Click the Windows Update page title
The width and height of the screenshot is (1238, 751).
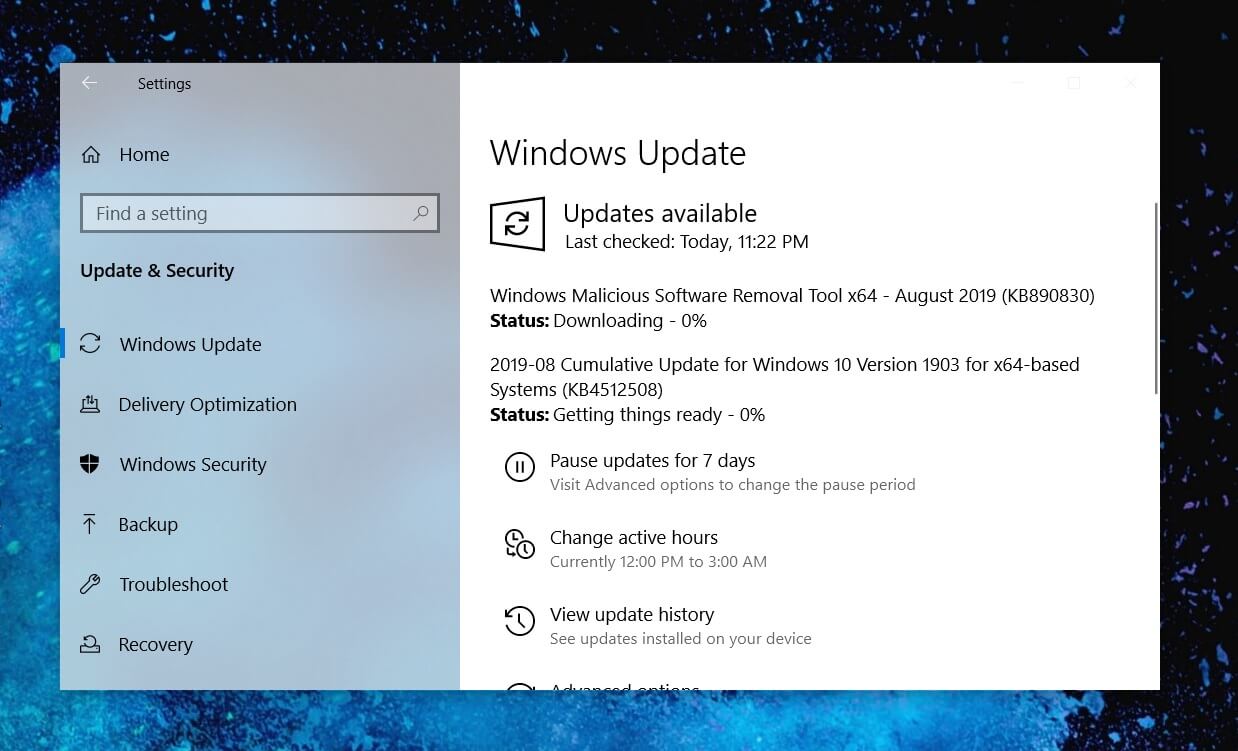tap(618, 153)
